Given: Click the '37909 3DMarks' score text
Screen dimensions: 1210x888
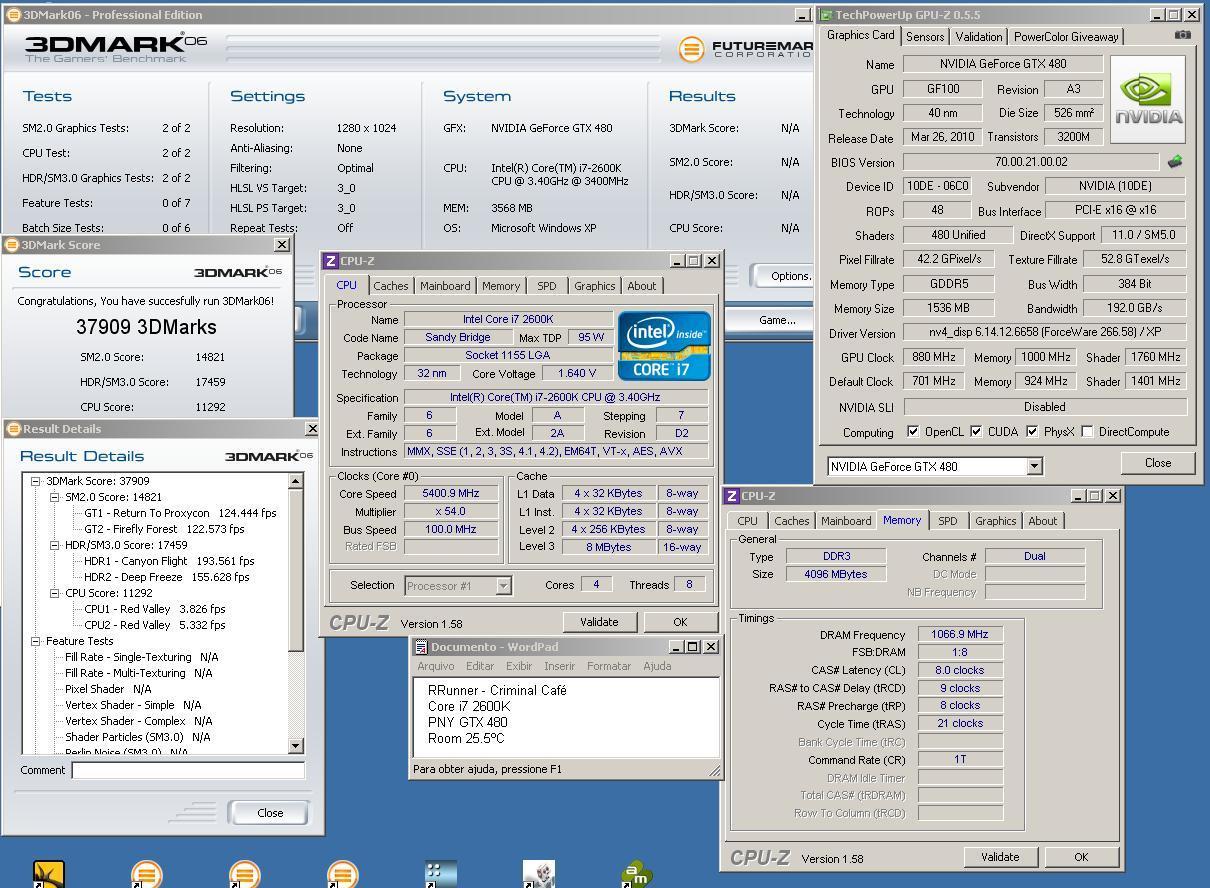Looking at the screenshot, I should (146, 327).
